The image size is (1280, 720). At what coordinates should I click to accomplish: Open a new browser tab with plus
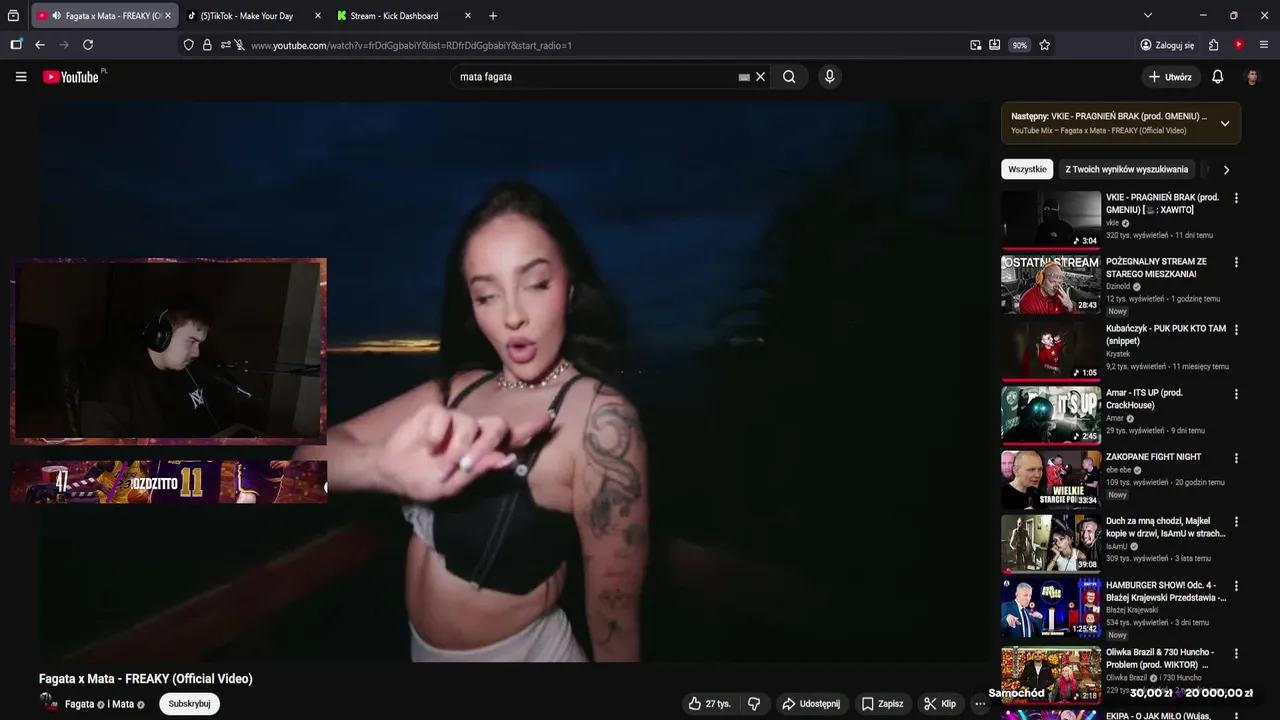click(493, 16)
